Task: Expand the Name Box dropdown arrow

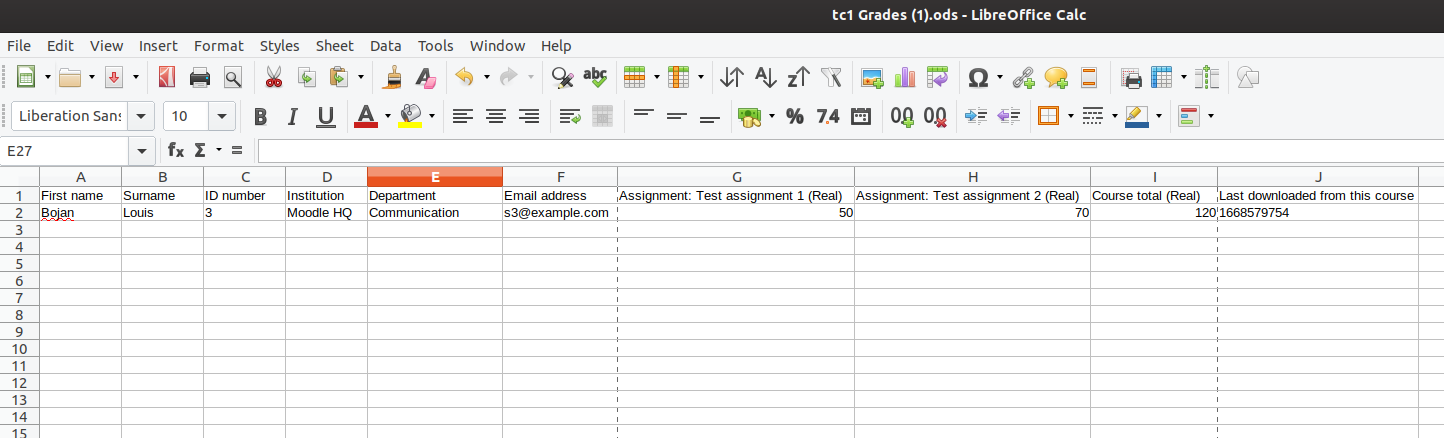Action: tap(143, 150)
